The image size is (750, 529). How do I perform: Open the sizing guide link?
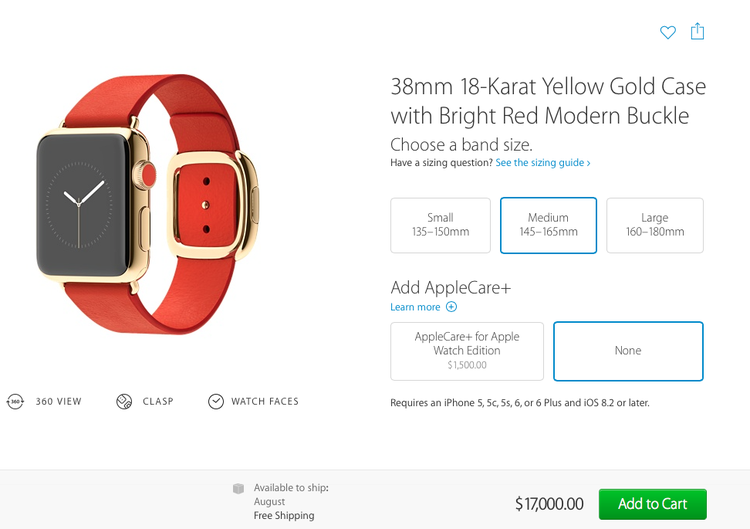click(543, 163)
